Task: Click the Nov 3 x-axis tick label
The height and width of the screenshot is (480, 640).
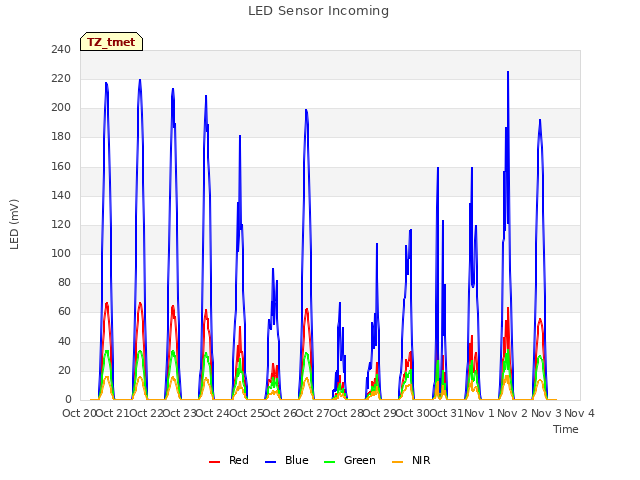Action: point(546,413)
